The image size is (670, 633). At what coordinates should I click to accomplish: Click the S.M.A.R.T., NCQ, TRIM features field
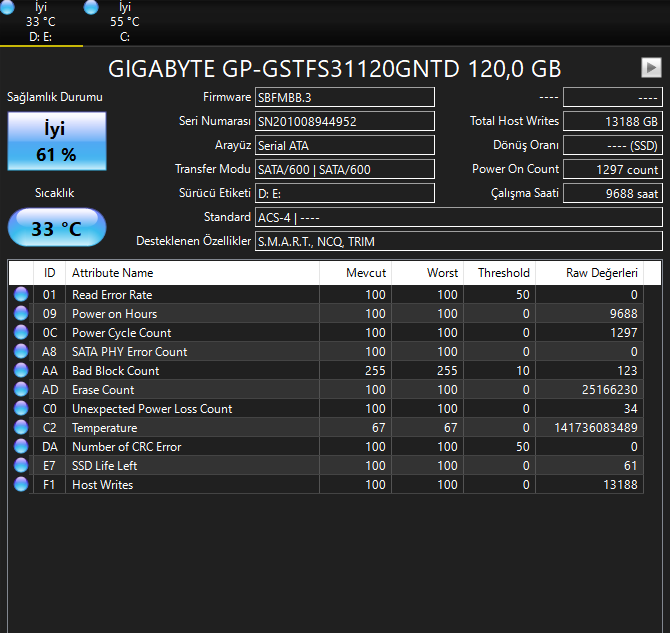(459, 241)
